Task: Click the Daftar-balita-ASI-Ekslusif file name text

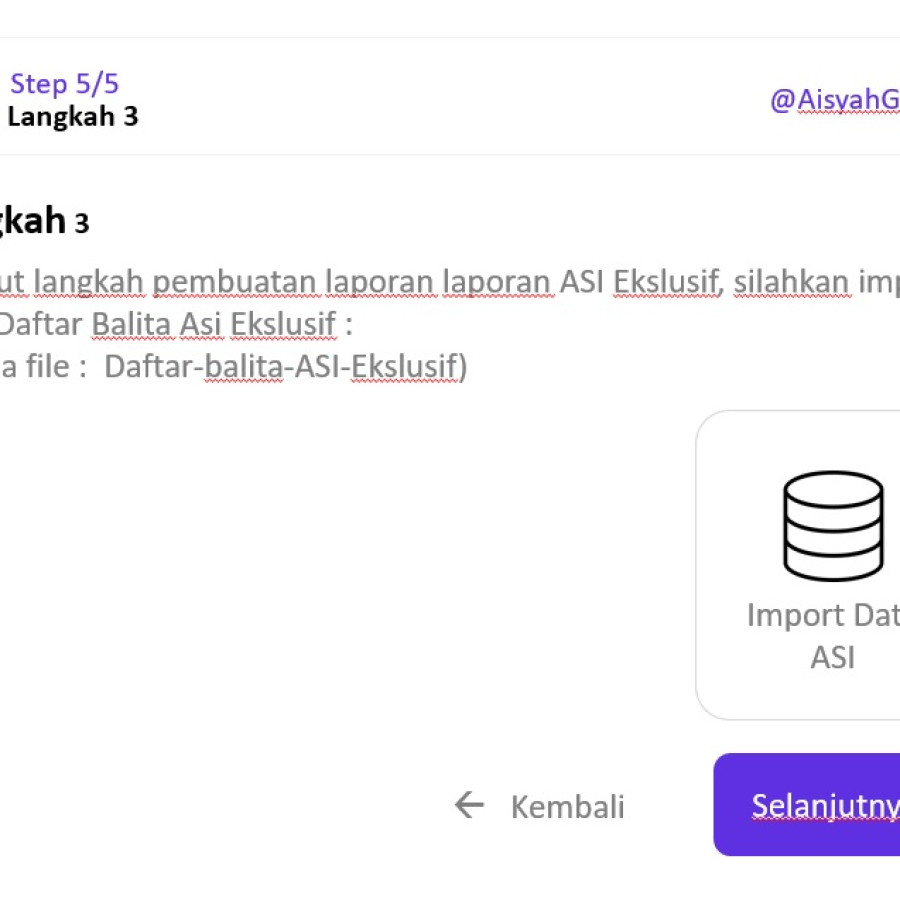Action: pyautogui.click(x=286, y=366)
